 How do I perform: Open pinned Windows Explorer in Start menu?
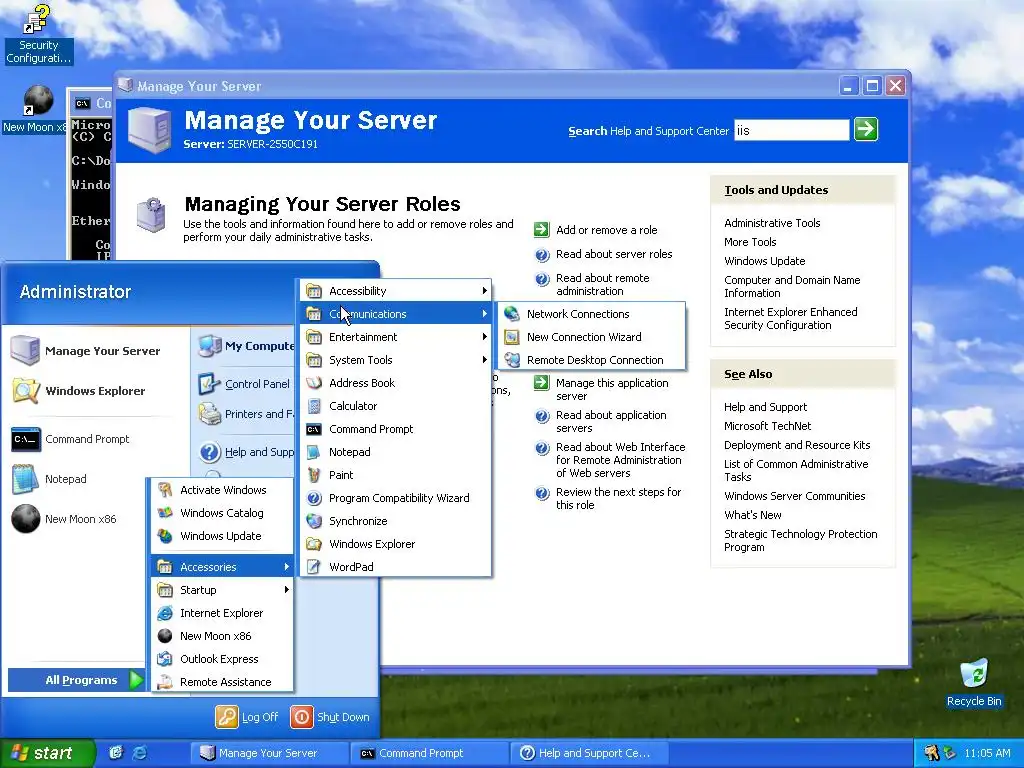97,391
